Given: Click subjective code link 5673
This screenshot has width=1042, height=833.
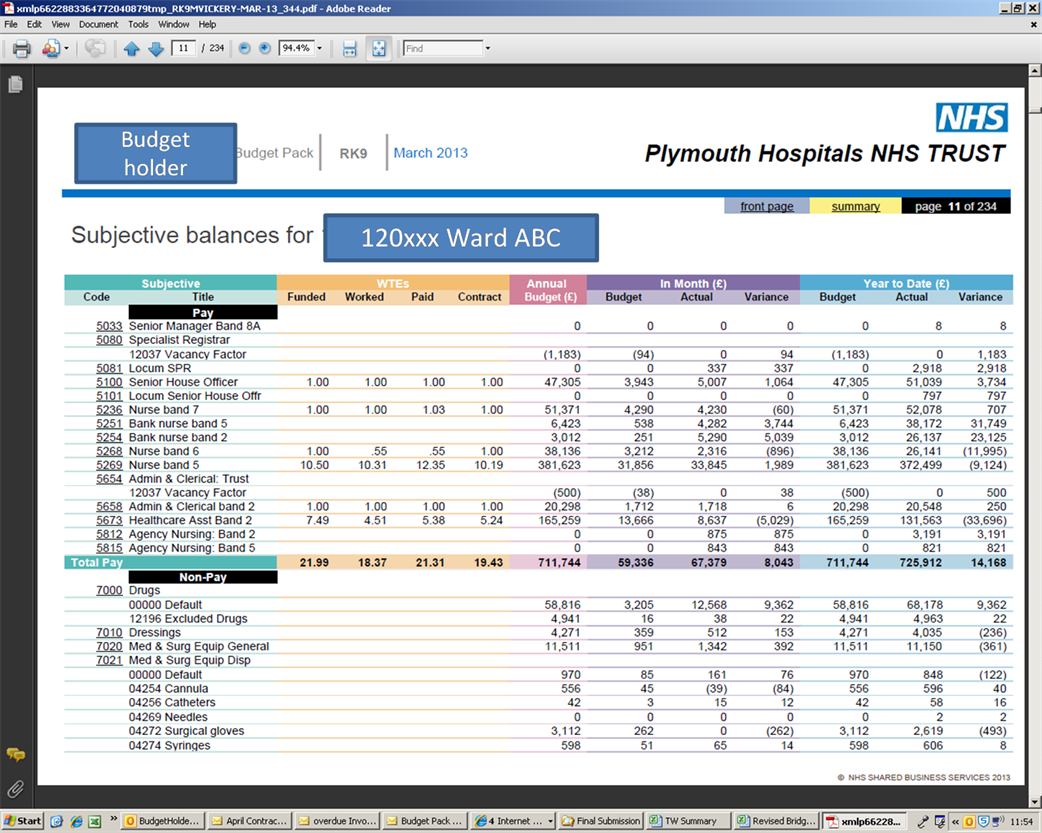Looking at the screenshot, I should tap(109, 520).
